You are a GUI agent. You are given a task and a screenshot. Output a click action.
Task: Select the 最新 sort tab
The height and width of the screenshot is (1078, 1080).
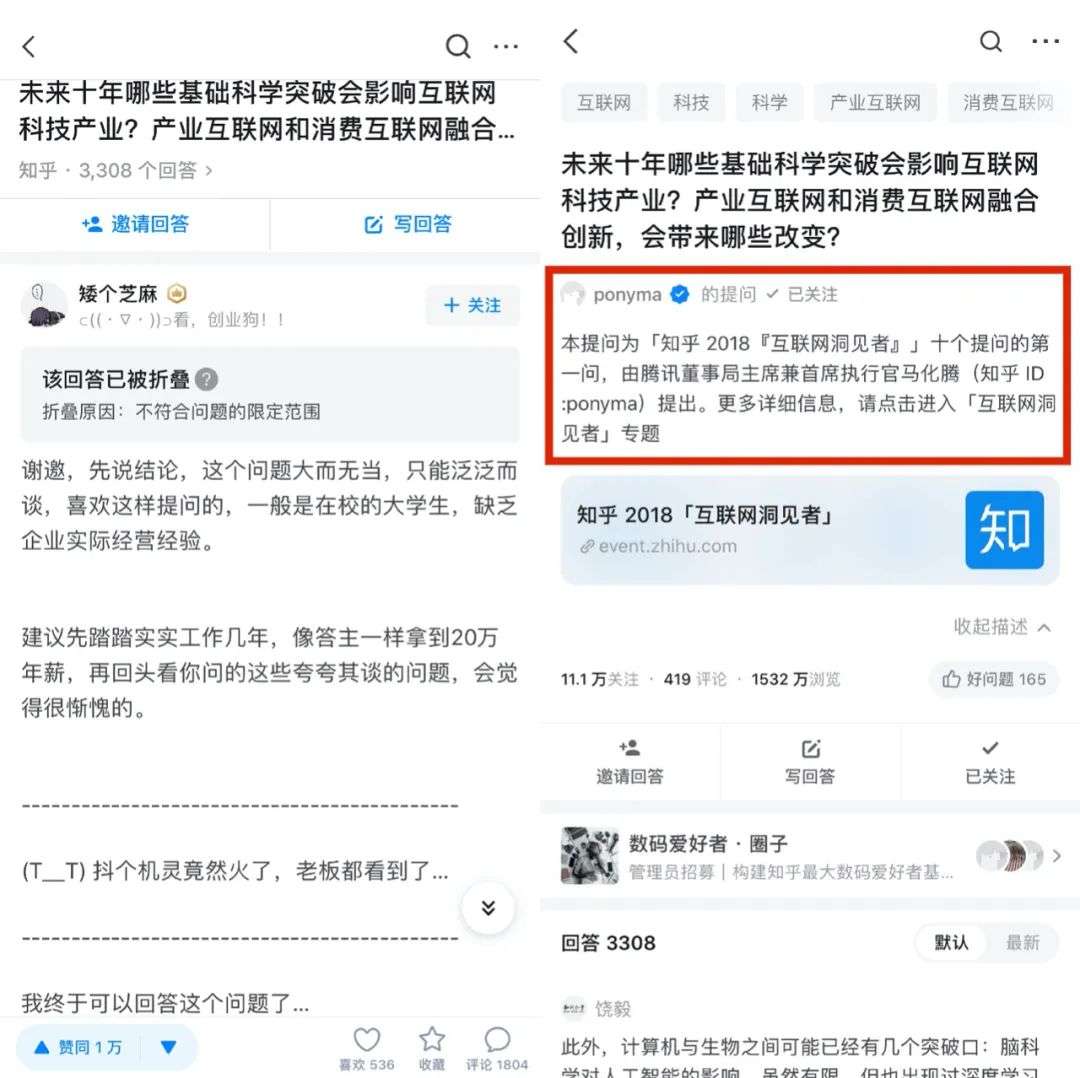click(x=1022, y=942)
